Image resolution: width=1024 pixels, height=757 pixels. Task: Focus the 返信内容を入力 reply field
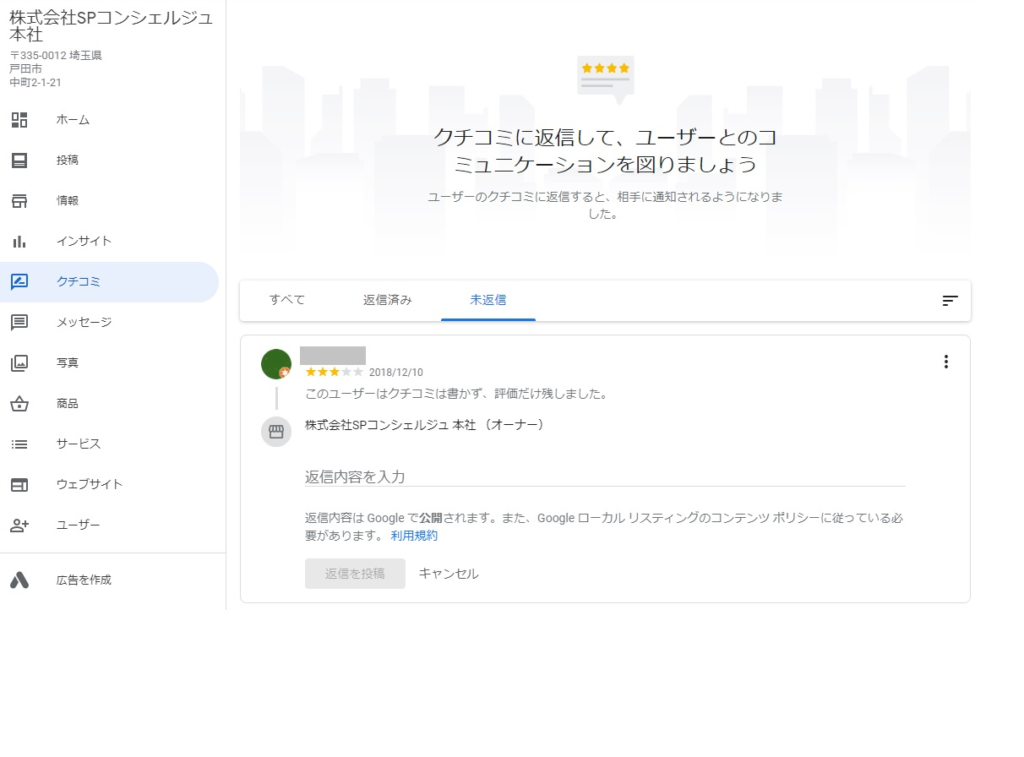point(605,477)
